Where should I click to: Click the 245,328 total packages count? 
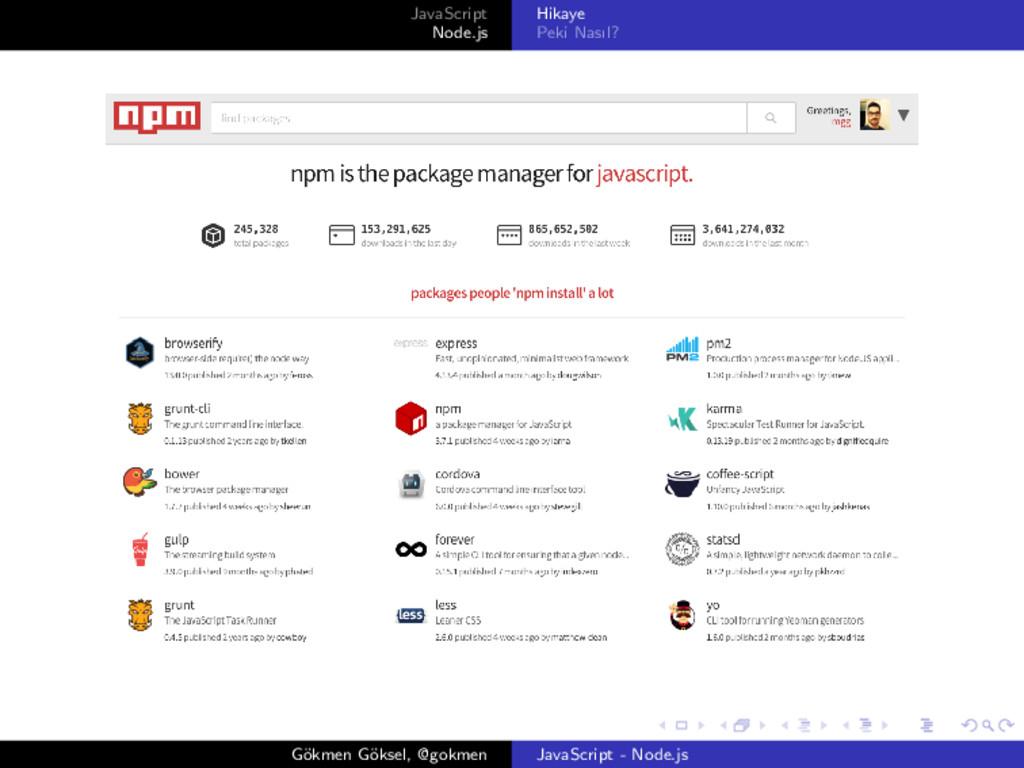click(x=256, y=229)
